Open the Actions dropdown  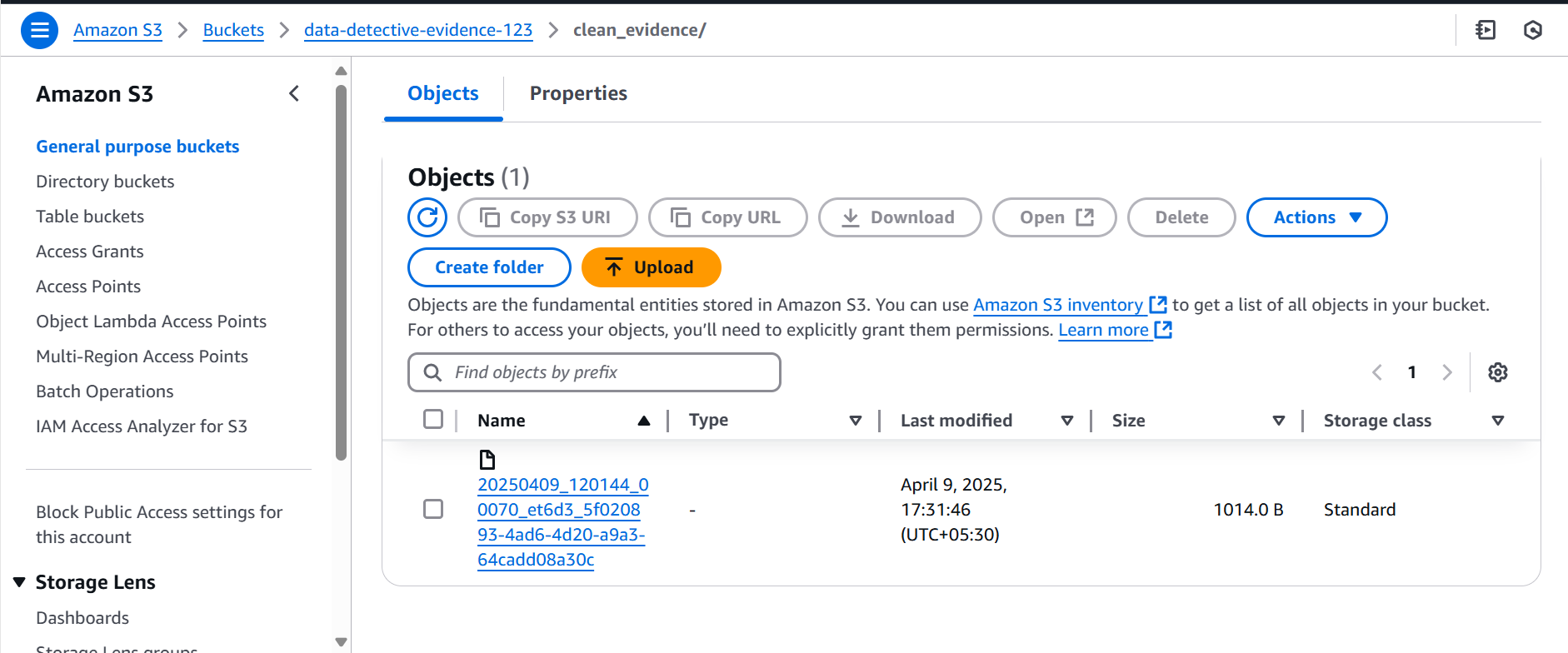click(1316, 217)
